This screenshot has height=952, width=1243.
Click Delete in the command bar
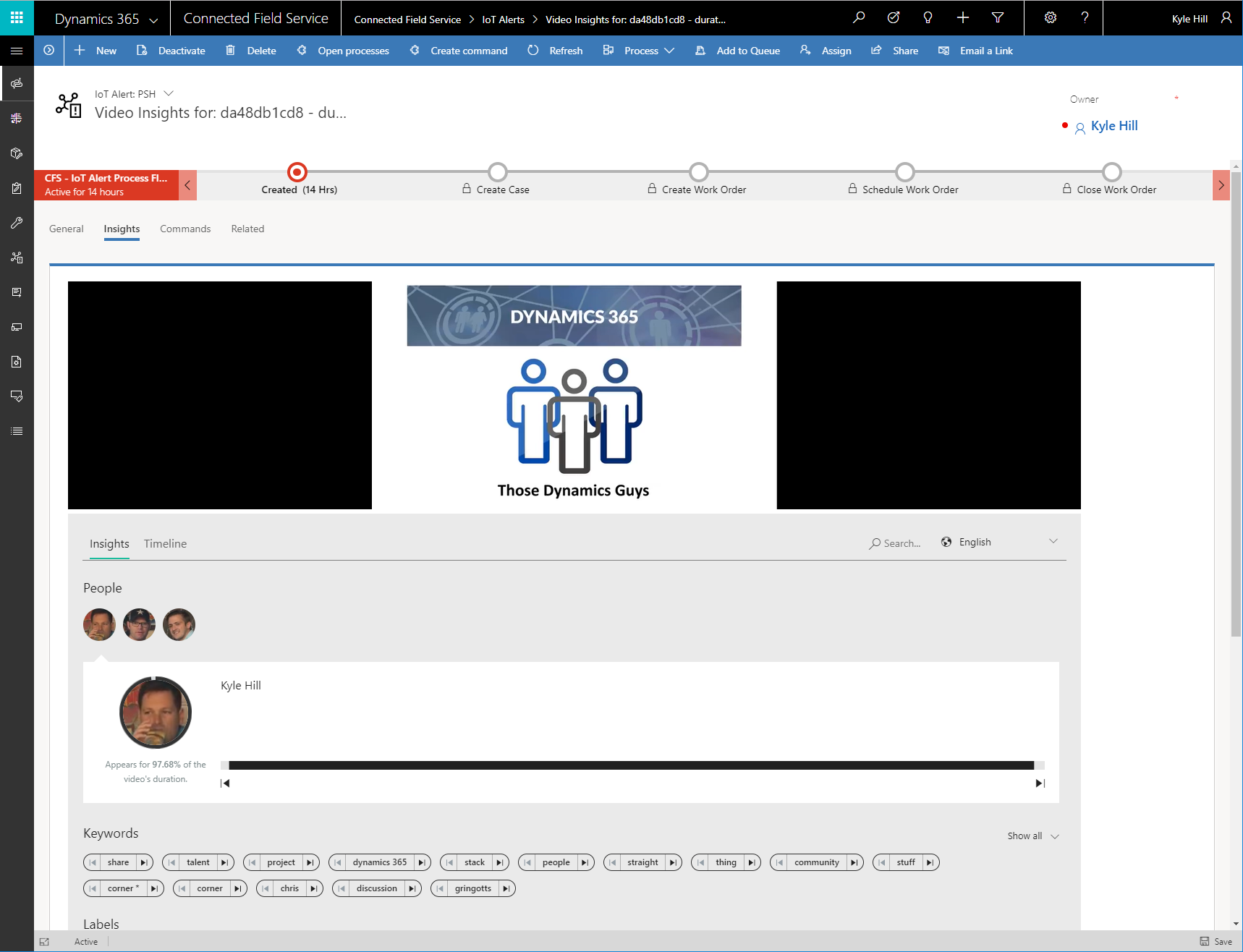[x=251, y=51]
